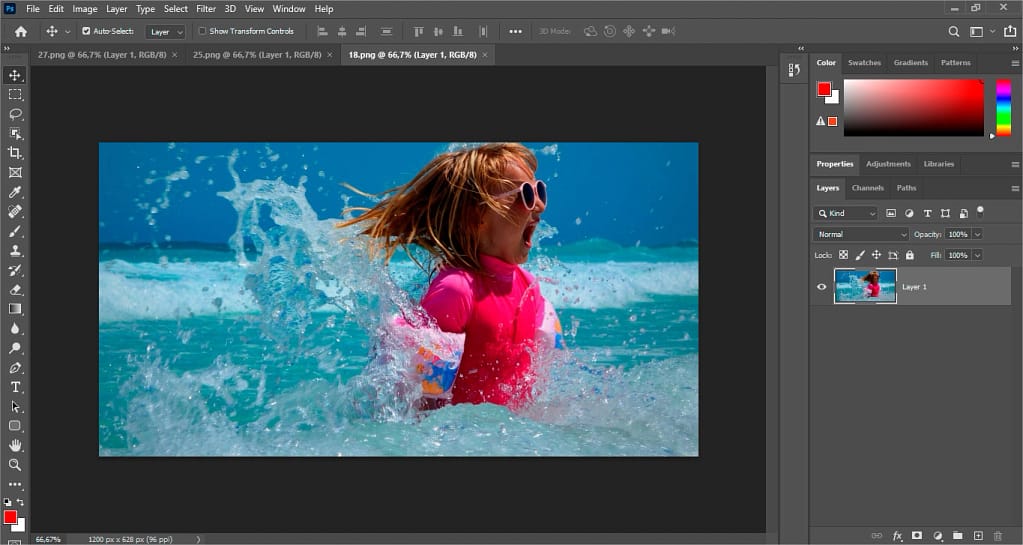Viewport: 1023px width, 545px height.
Task: Select the Path Selection tool
Action: click(x=15, y=407)
